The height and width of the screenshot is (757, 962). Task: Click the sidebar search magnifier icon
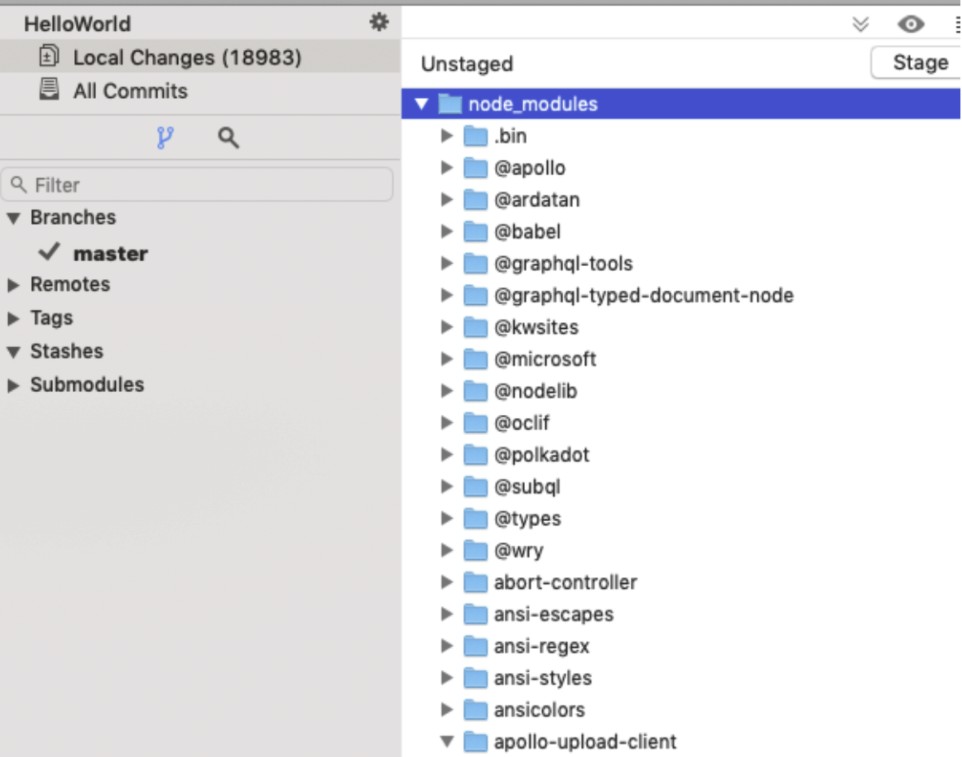[228, 138]
